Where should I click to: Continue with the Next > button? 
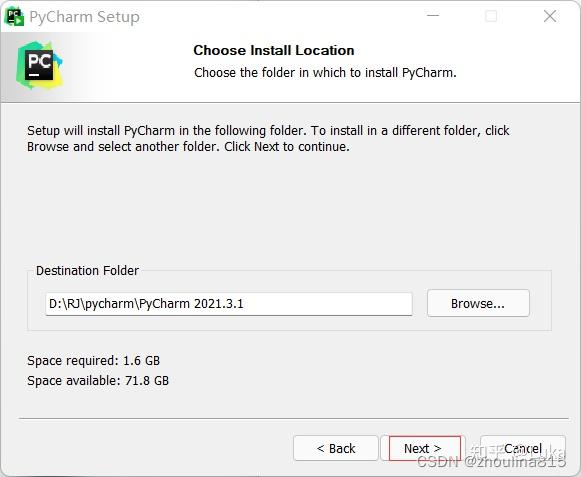click(x=423, y=448)
